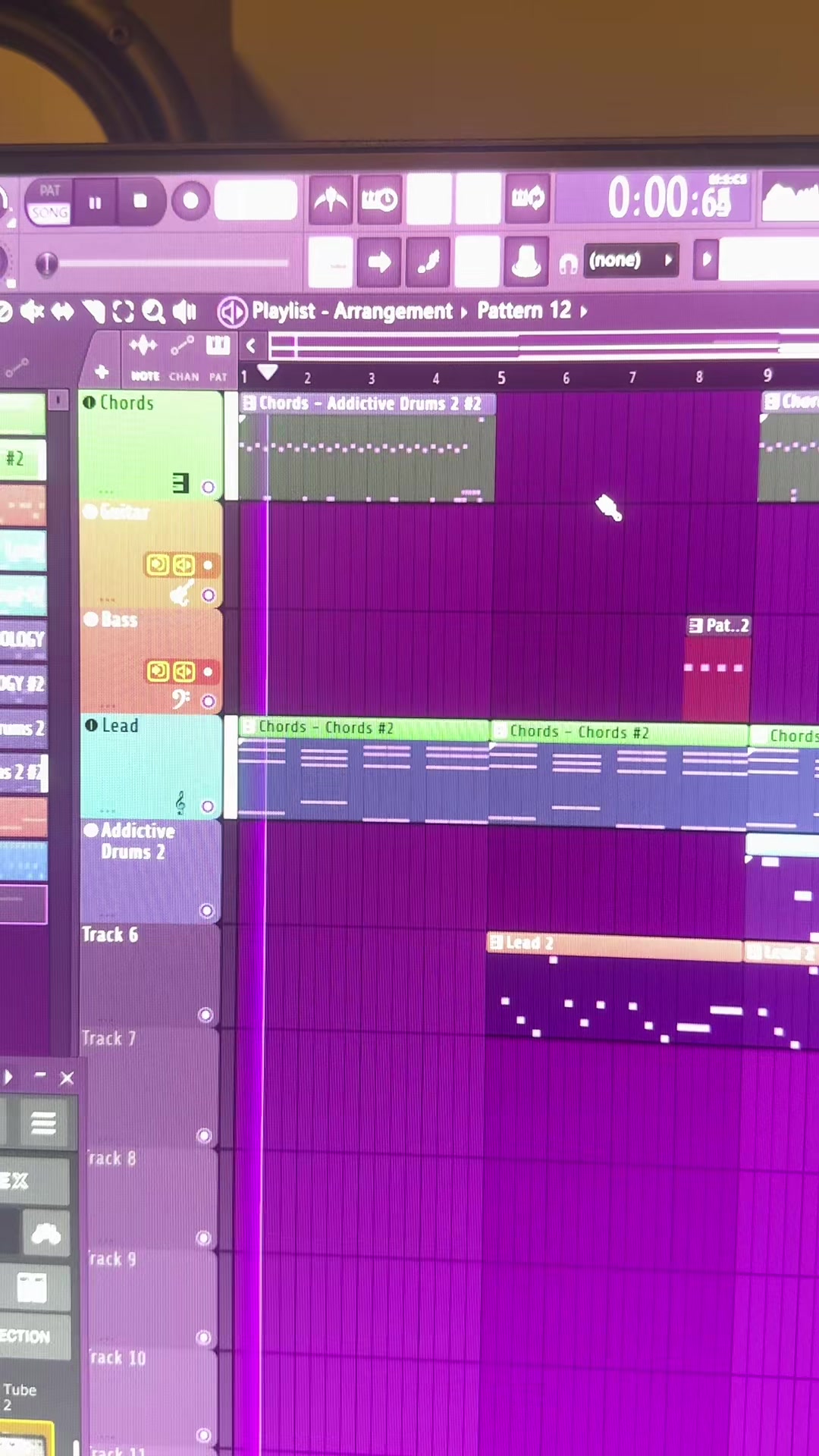Click bar 9 on the timeline ruler

(x=767, y=375)
